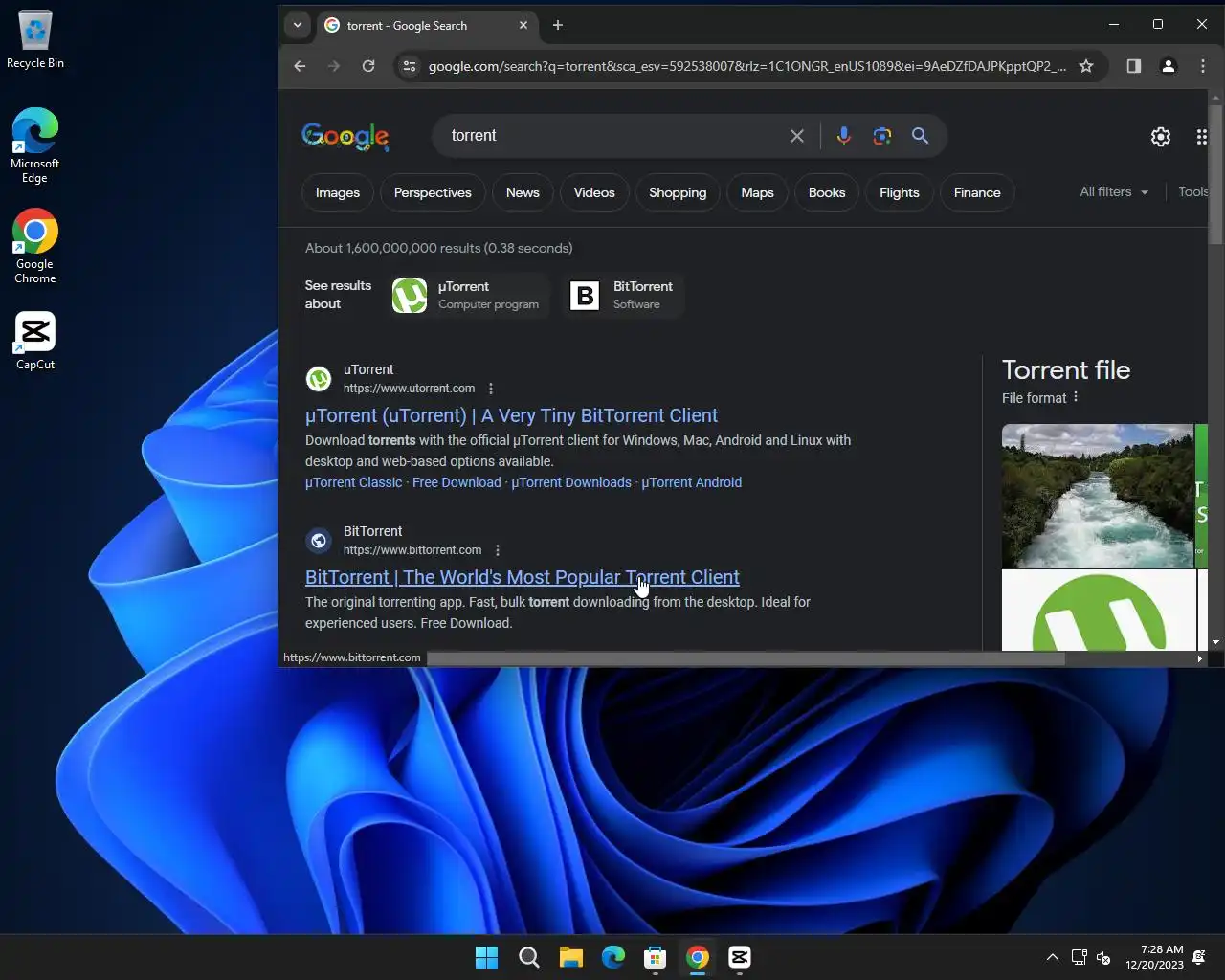Open CapCut from taskbar

[740, 957]
